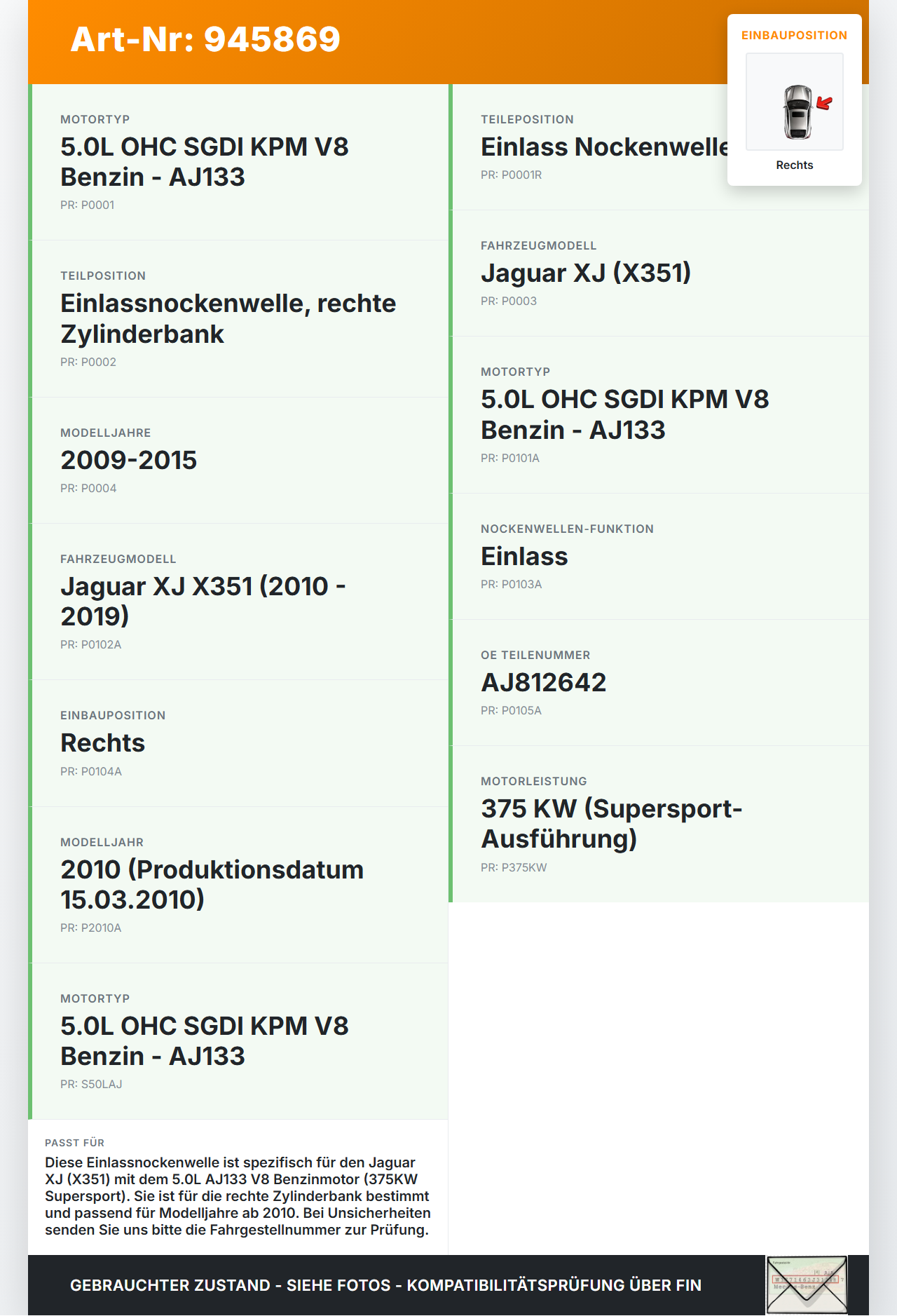The width and height of the screenshot is (897, 1316).
Task: Click the Gebrauchter Zustand footer banner text
Action: point(385,1285)
